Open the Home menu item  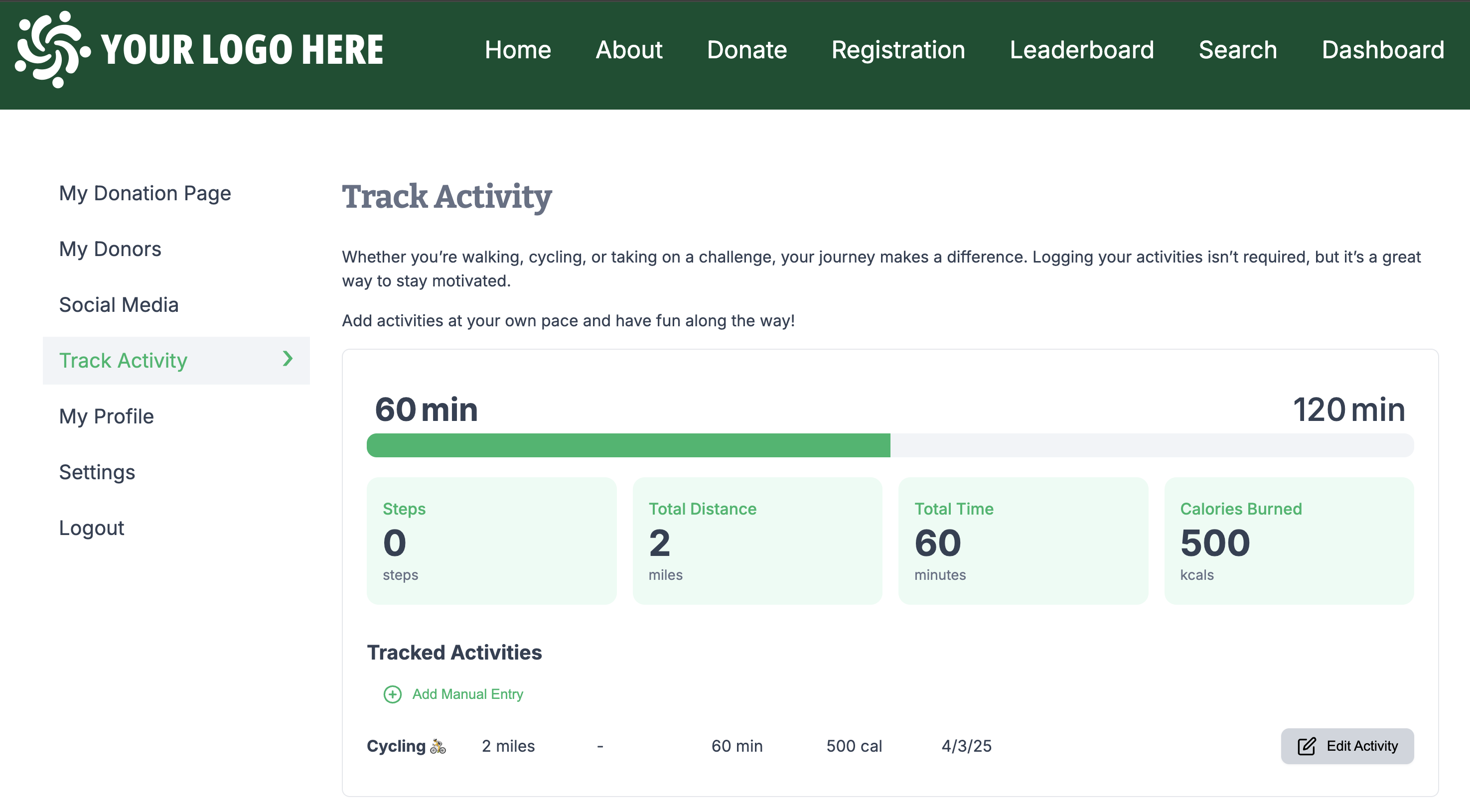518,50
